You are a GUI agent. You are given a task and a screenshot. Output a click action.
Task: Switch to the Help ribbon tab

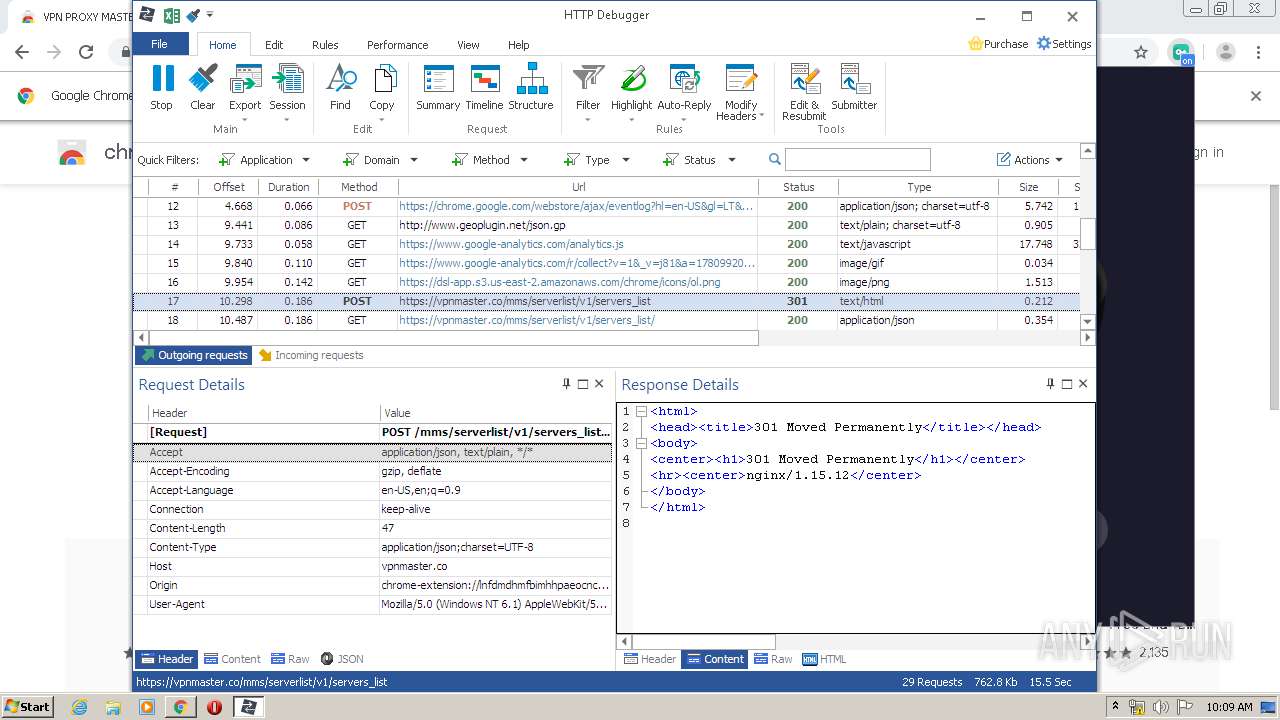[518, 45]
